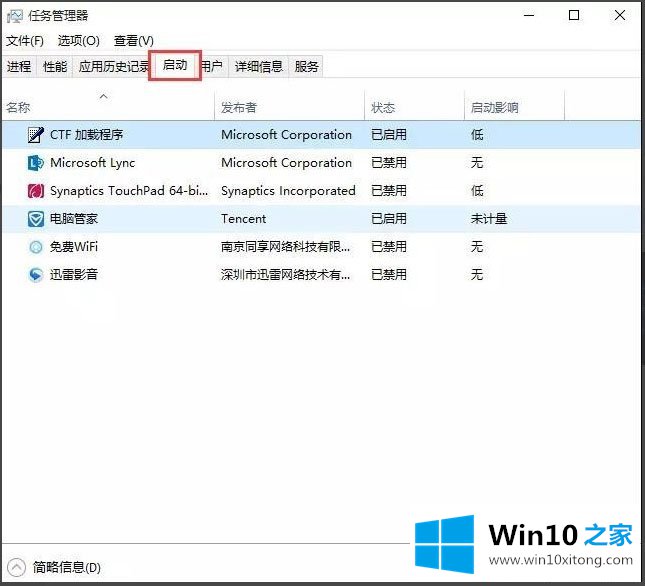
Task: Select the CTF 加载程序 row name
Action: click(x=86, y=135)
